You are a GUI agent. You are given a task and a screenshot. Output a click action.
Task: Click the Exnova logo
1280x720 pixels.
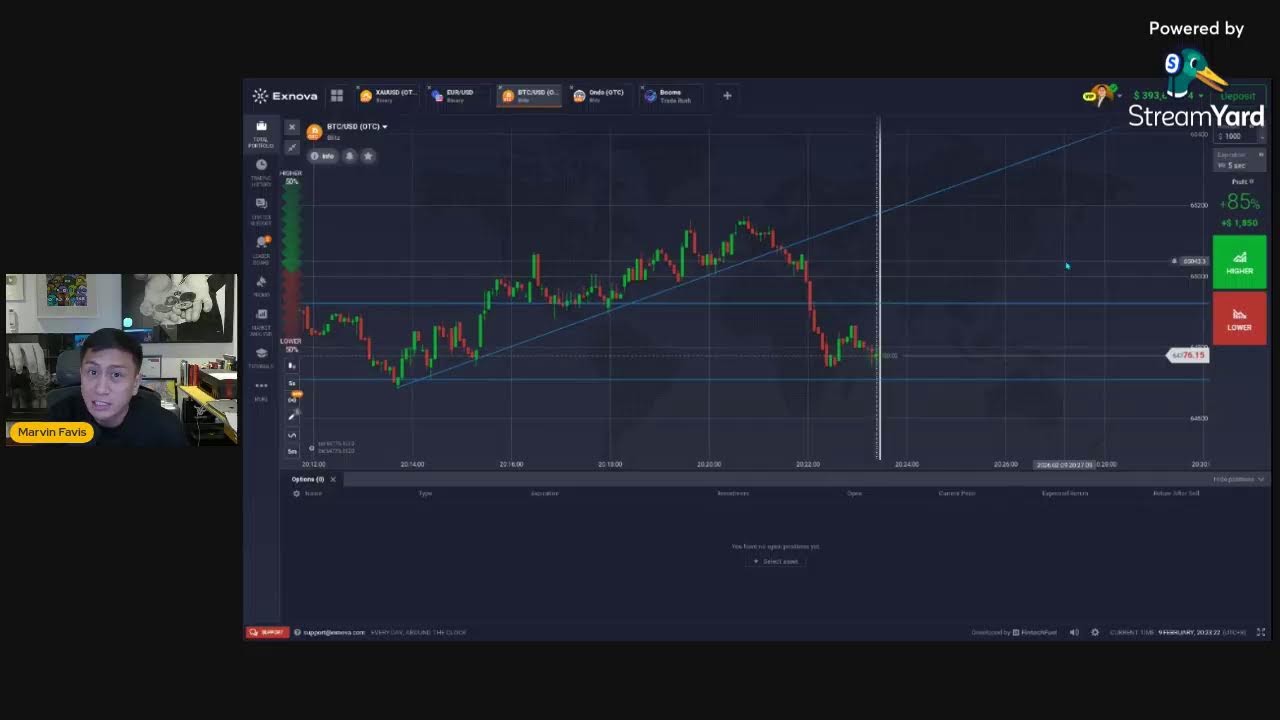click(x=285, y=96)
